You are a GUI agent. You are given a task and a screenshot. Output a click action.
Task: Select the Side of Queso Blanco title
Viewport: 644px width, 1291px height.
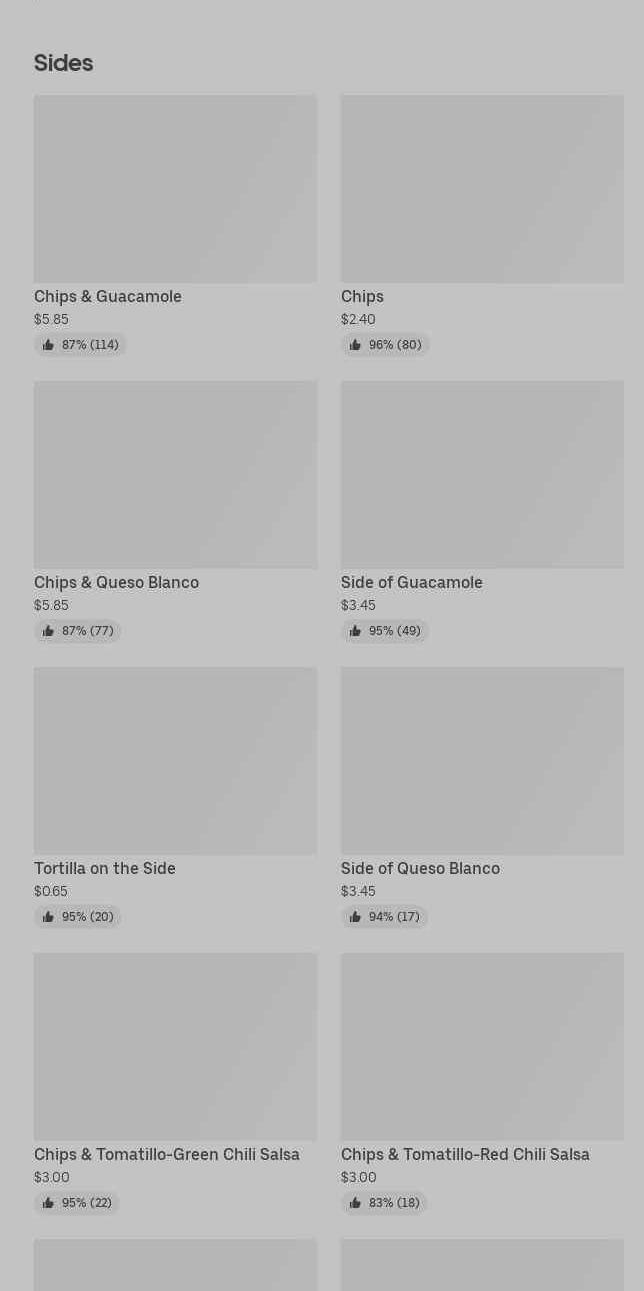(420, 868)
